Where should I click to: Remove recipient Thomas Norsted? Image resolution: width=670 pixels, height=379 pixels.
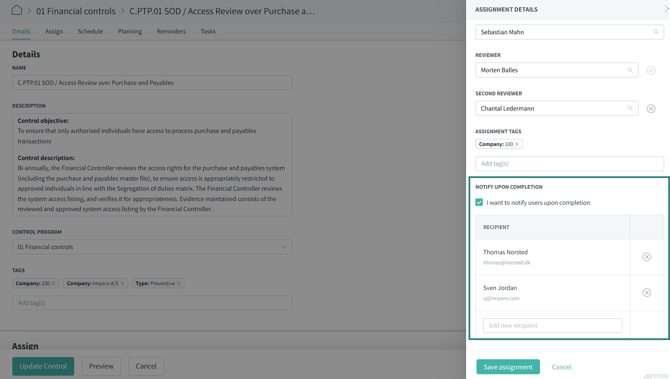pos(646,257)
